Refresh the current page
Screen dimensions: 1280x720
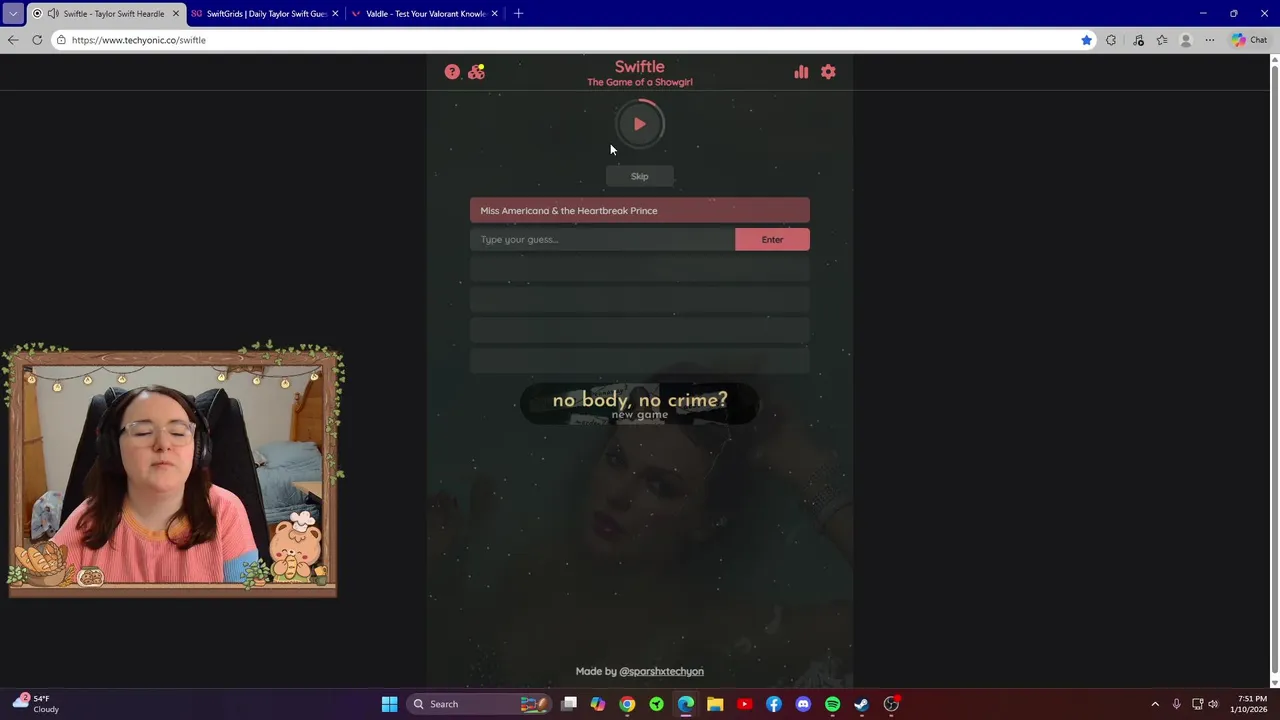[x=37, y=40]
